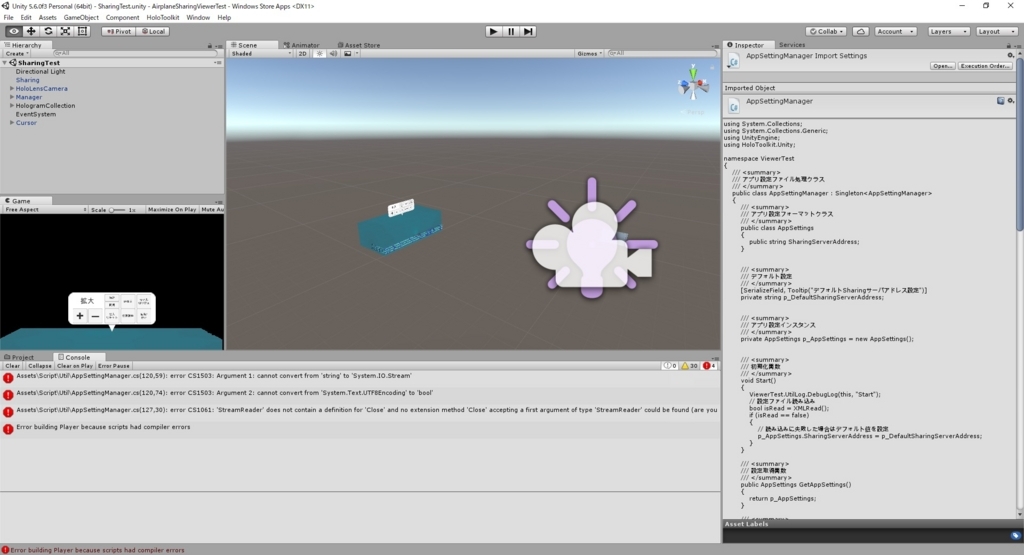Expand the Cursor object

point(12,122)
